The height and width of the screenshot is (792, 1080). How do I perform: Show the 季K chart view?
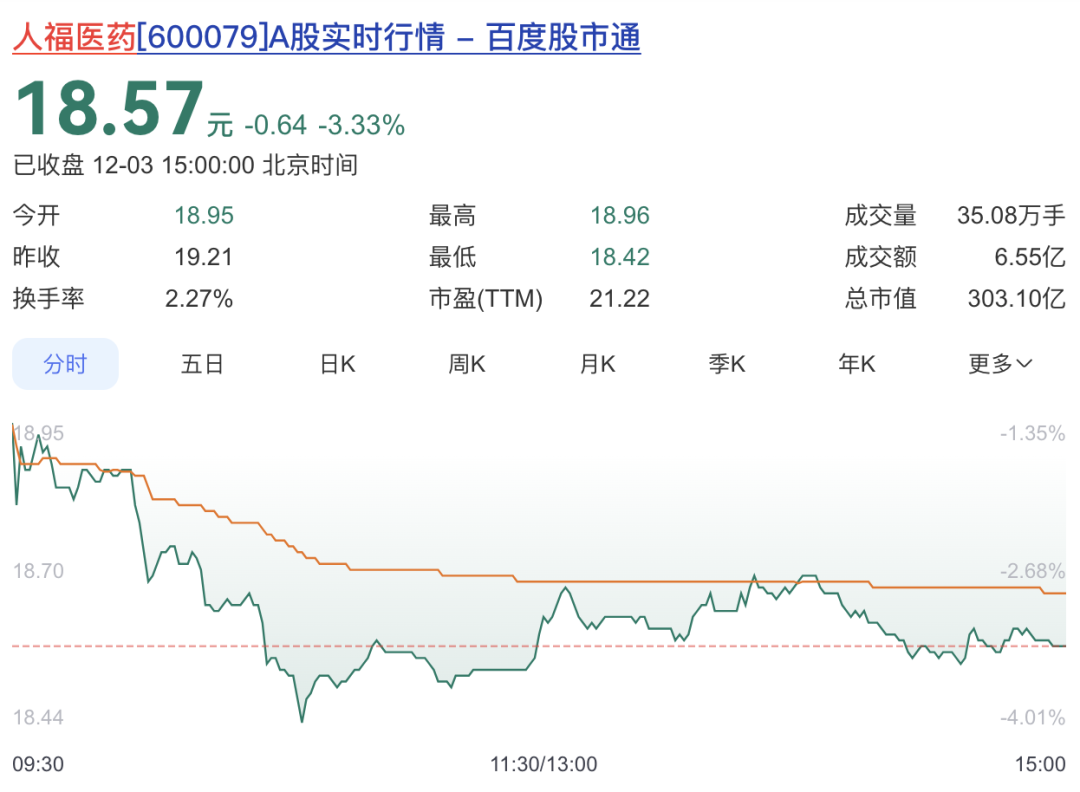point(727,364)
